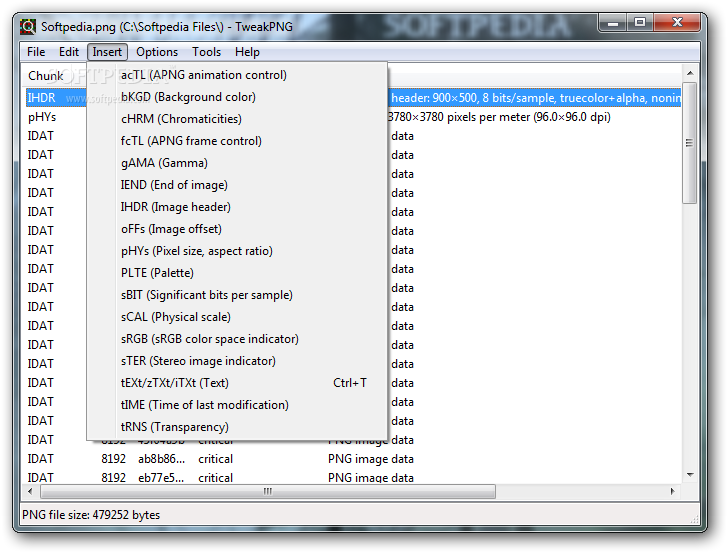Insert tEXt/zTXt/iTXt Text chunk

tap(237, 383)
